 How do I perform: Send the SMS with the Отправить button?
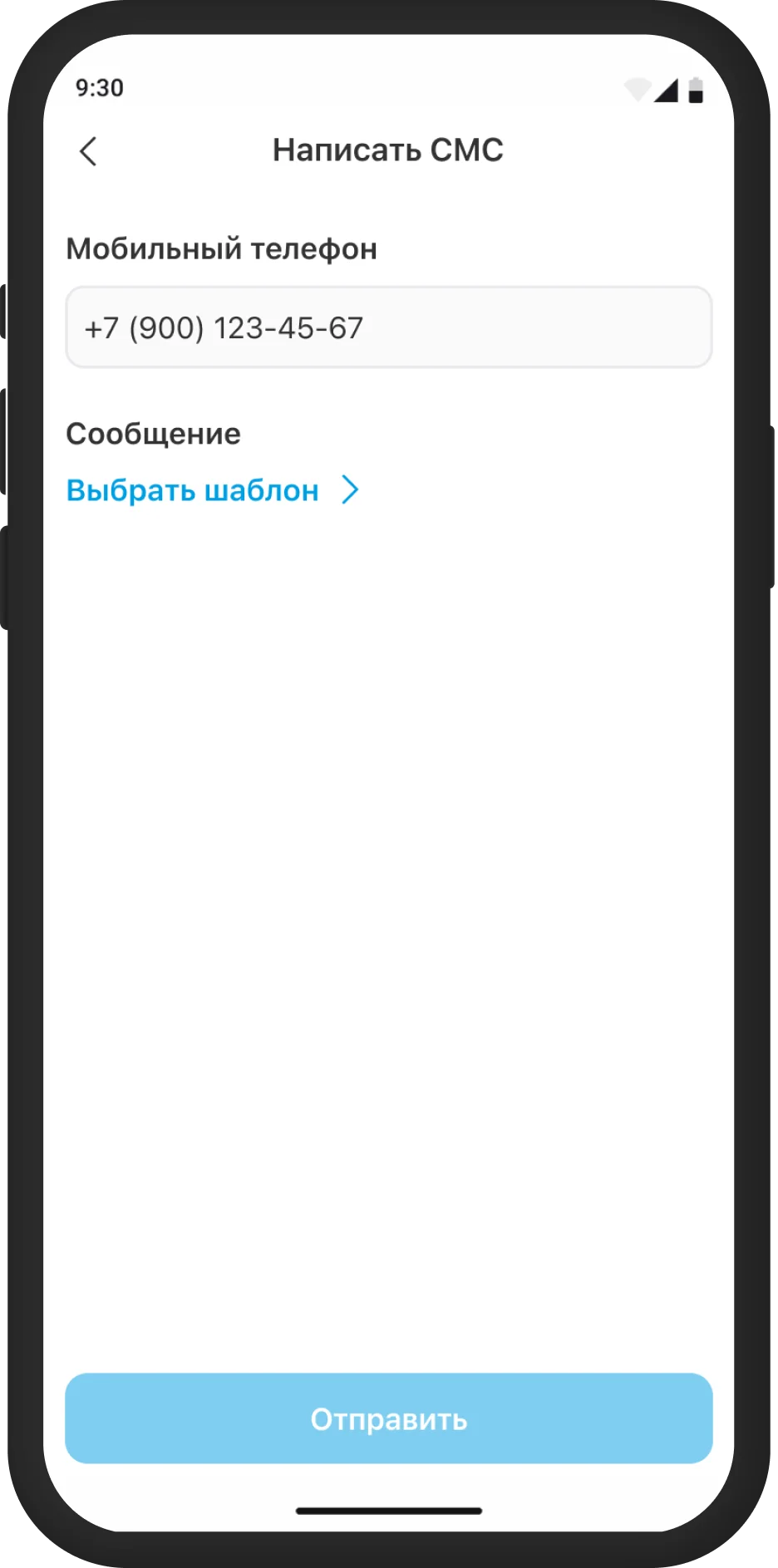(389, 1418)
